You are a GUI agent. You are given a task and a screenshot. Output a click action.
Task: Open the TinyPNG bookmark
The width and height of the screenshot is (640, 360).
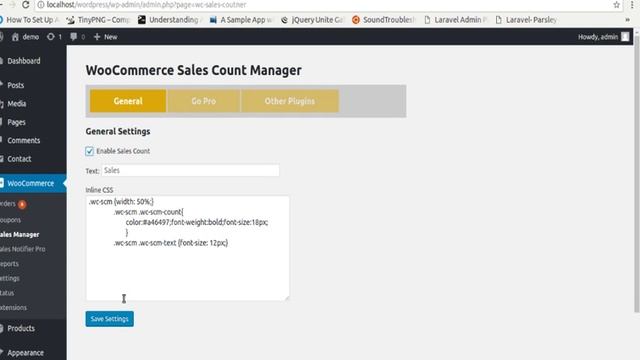click(x=98, y=20)
